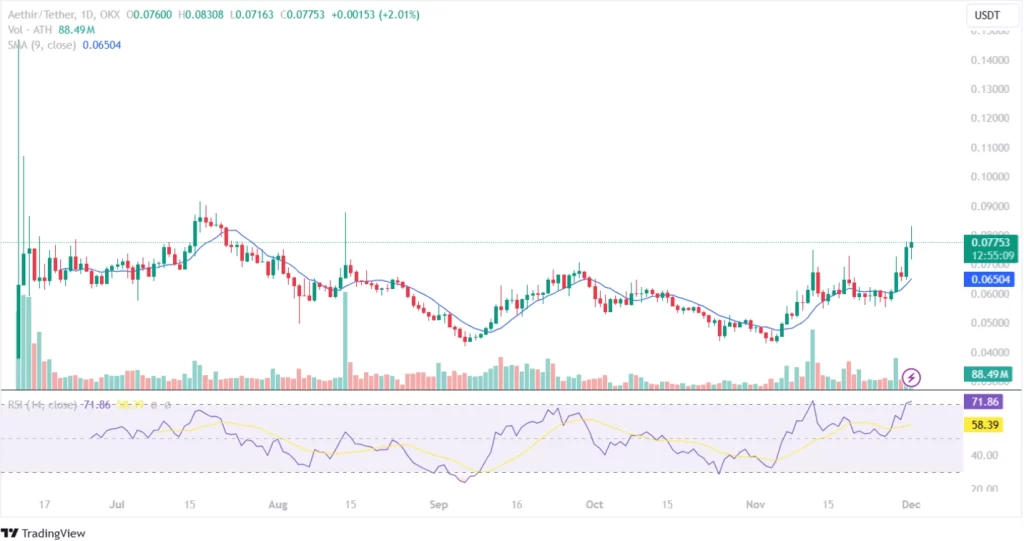
Task: Click the 0.07753 current price label
Action: pyautogui.click(x=990, y=242)
